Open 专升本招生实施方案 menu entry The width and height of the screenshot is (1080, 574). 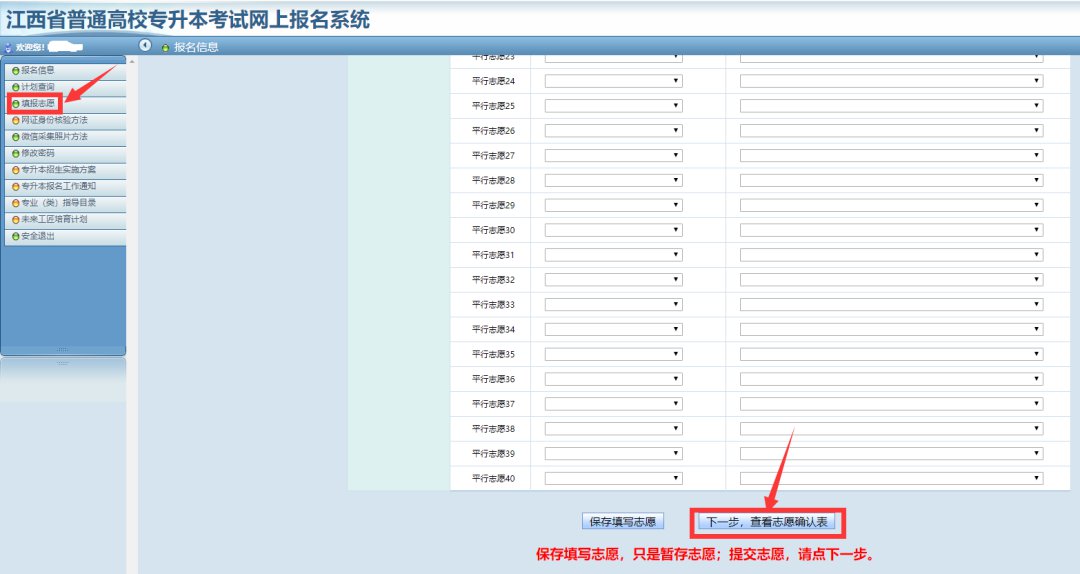click(x=64, y=170)
